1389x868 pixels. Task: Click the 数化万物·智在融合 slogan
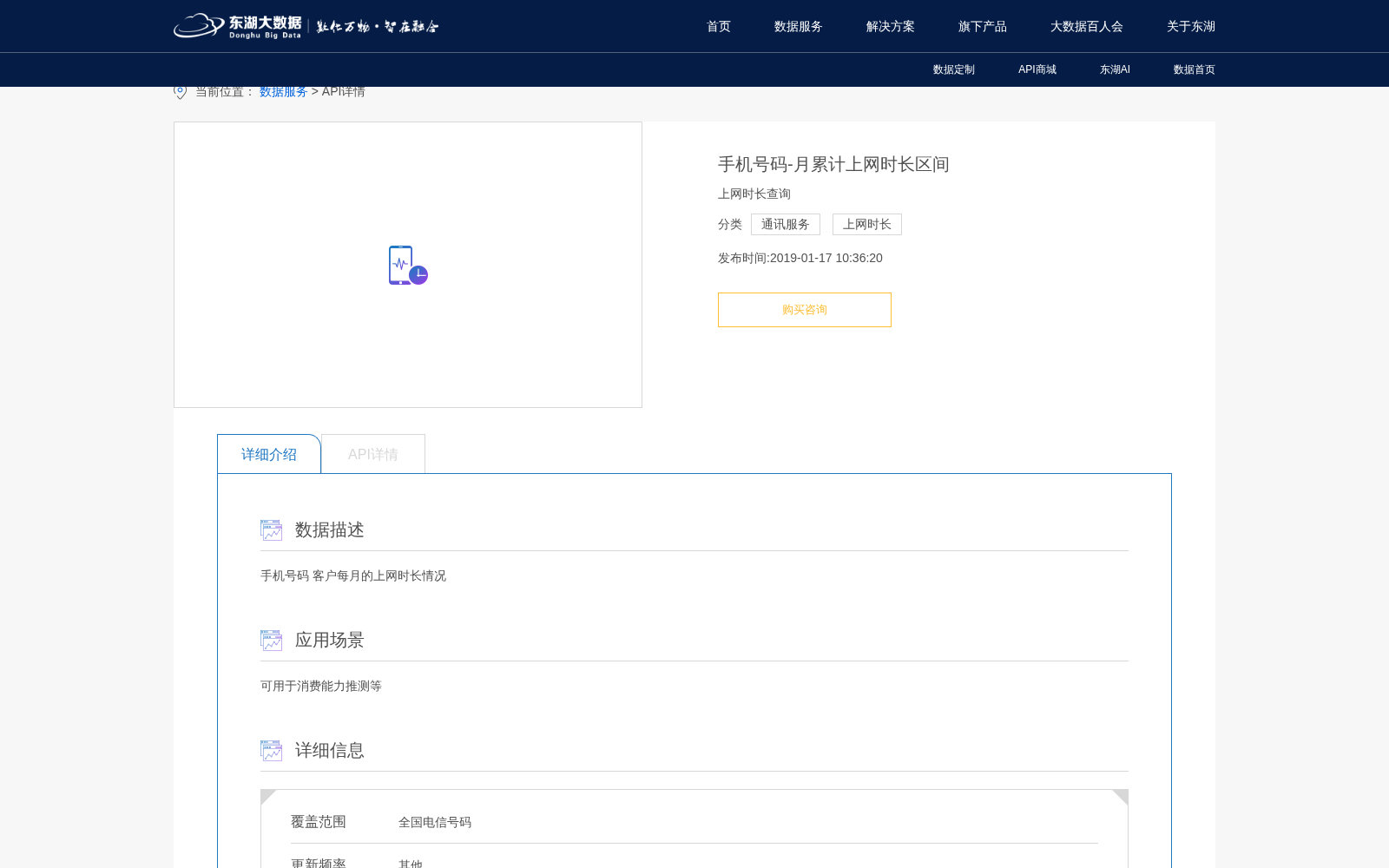[x=378, y=27]
